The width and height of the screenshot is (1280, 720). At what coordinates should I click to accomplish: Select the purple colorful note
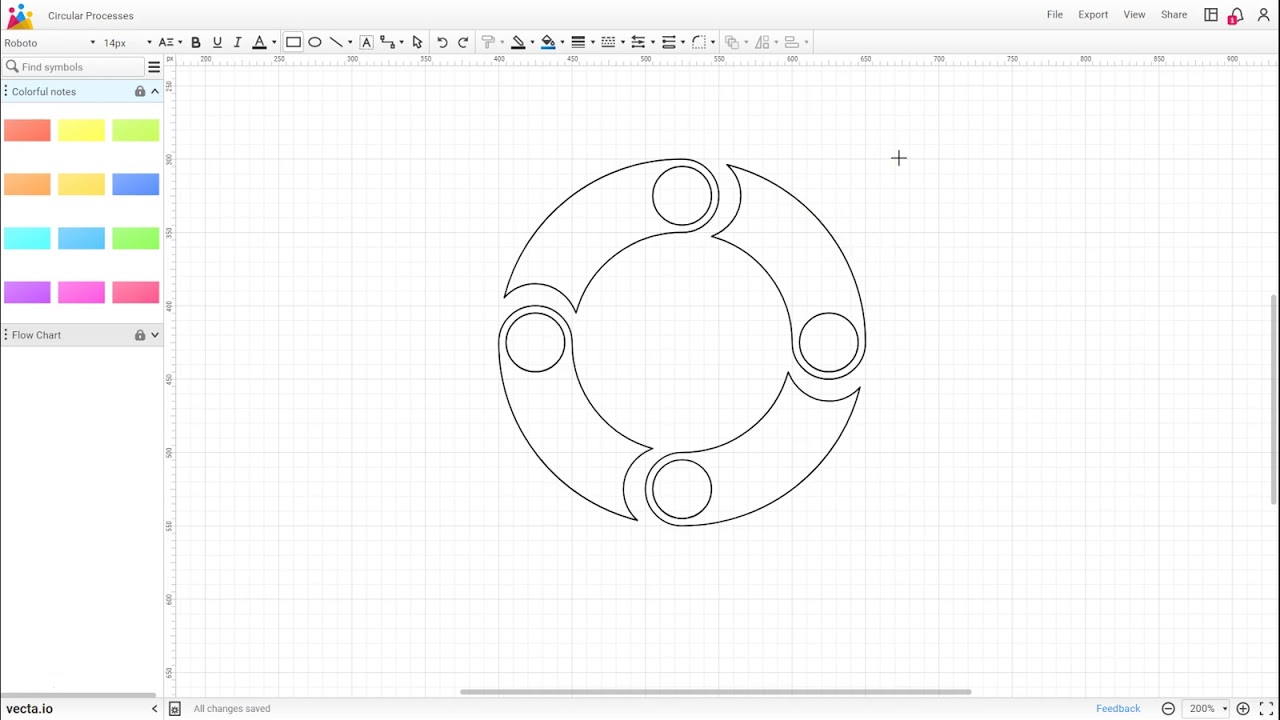(27, 292)
